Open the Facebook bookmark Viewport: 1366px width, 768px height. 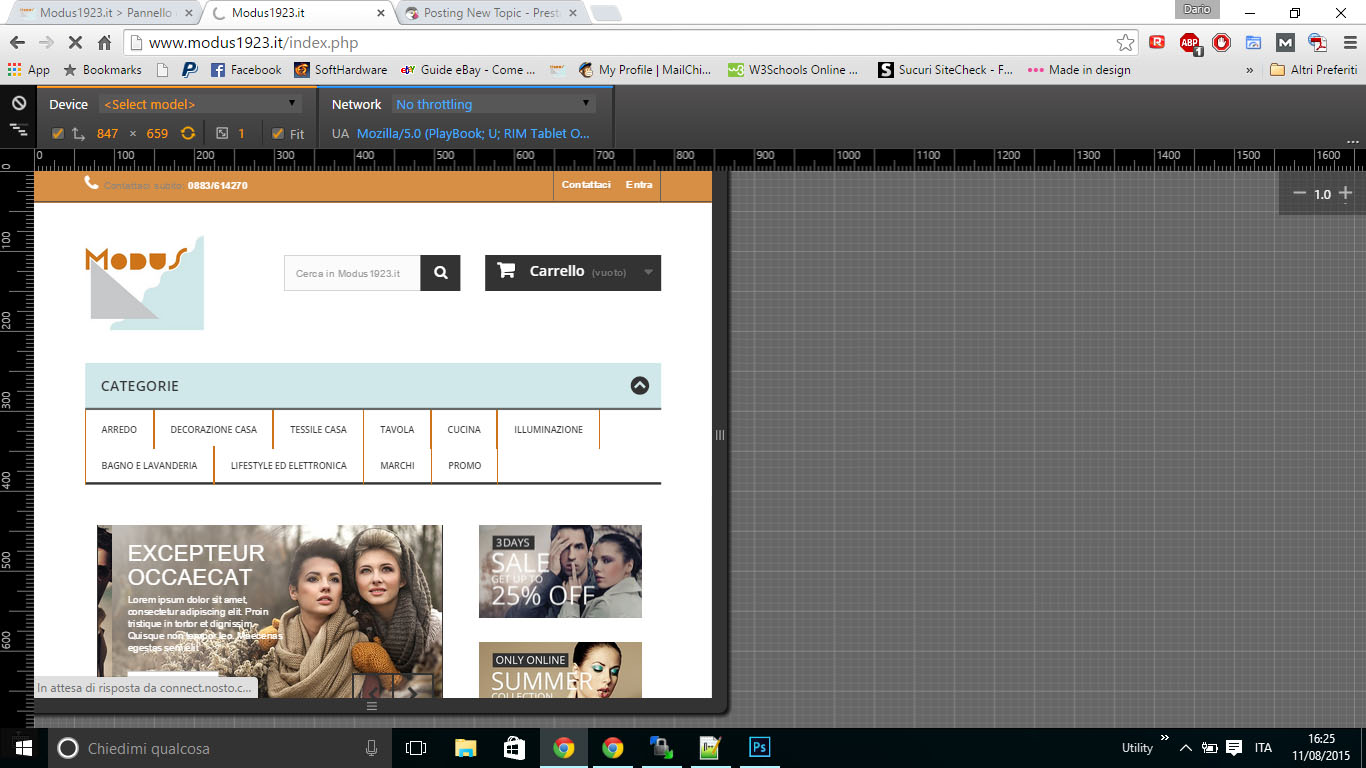click(246, 70)
